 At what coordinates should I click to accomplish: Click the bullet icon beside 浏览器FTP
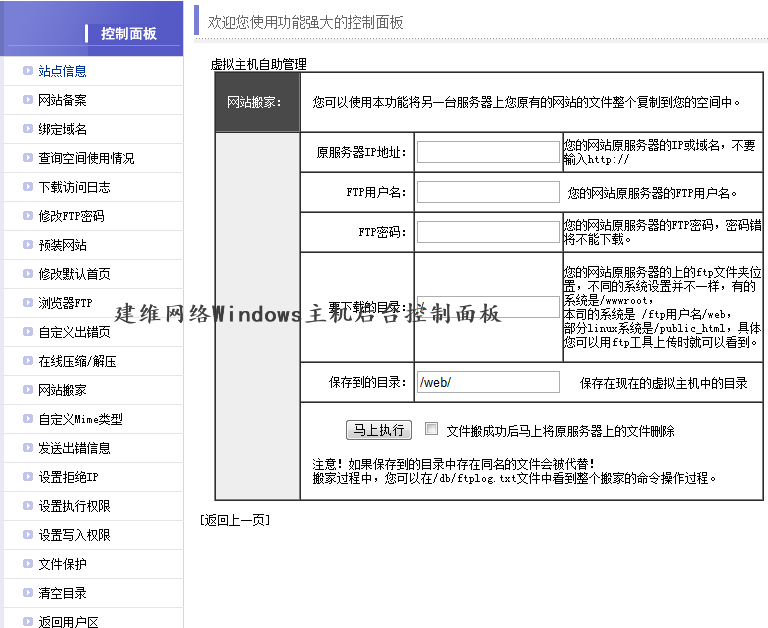[x=28, y=302]
